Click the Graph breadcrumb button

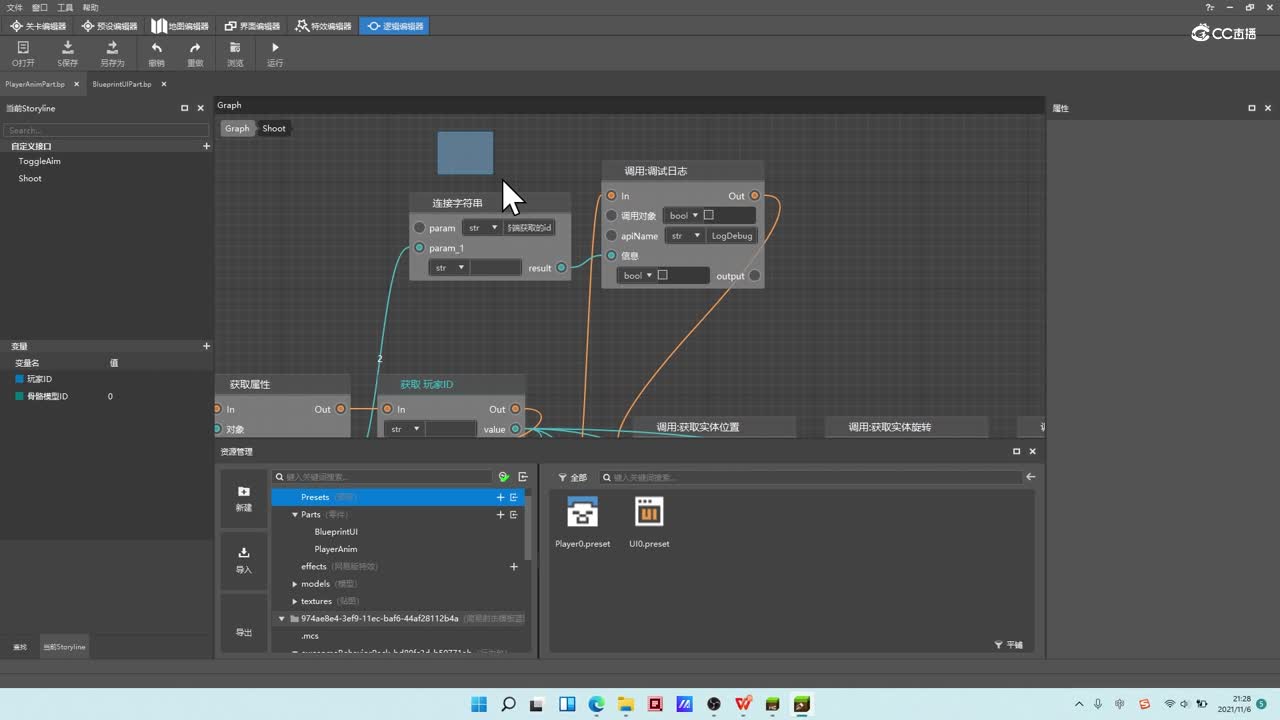pyautogui.click(x=237, y=128)
